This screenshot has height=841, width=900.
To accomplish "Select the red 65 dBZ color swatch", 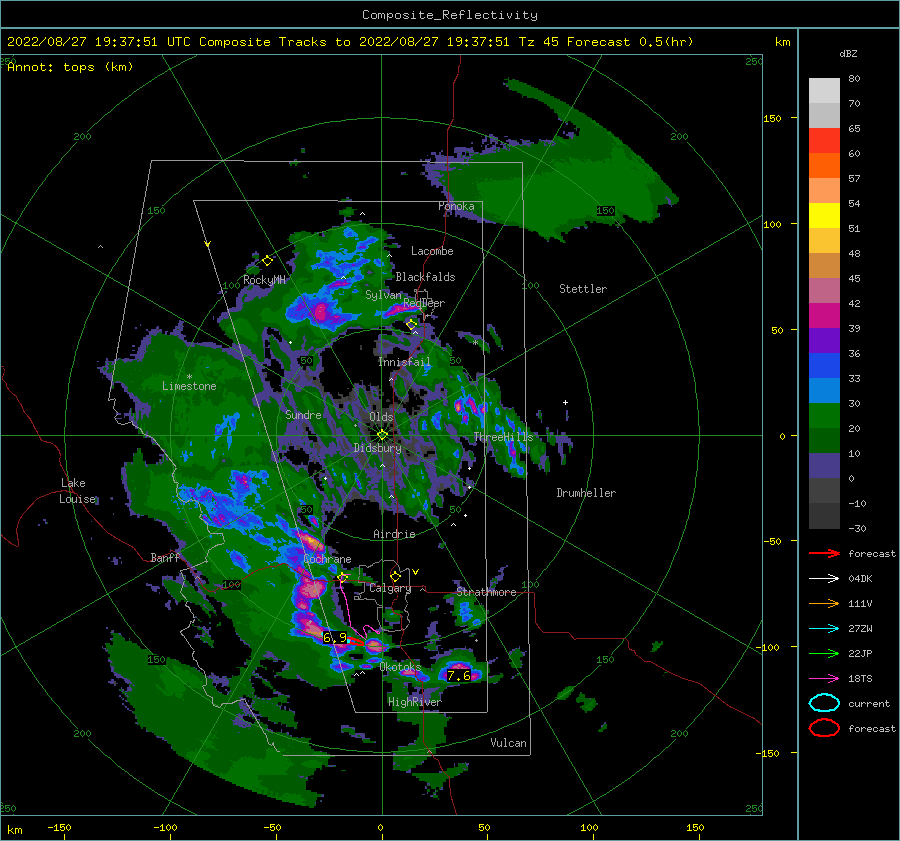I will point(824,141).
